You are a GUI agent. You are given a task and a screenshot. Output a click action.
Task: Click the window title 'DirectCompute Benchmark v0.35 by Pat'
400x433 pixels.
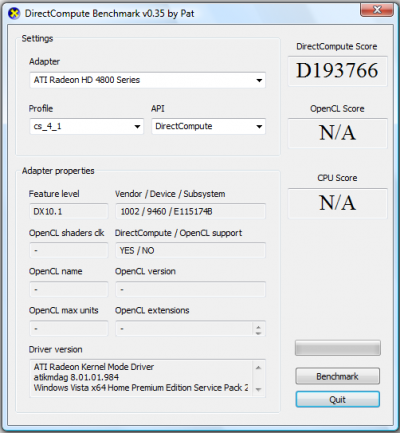(x=109, y=14)
